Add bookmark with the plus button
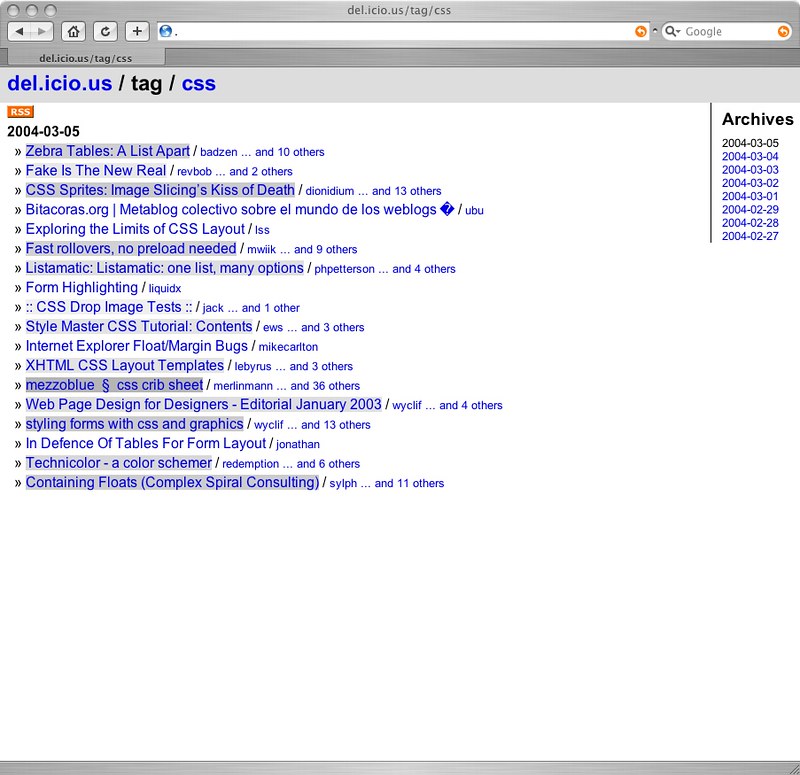The width and height of the screenshot is (800, 775). point(137,32)
